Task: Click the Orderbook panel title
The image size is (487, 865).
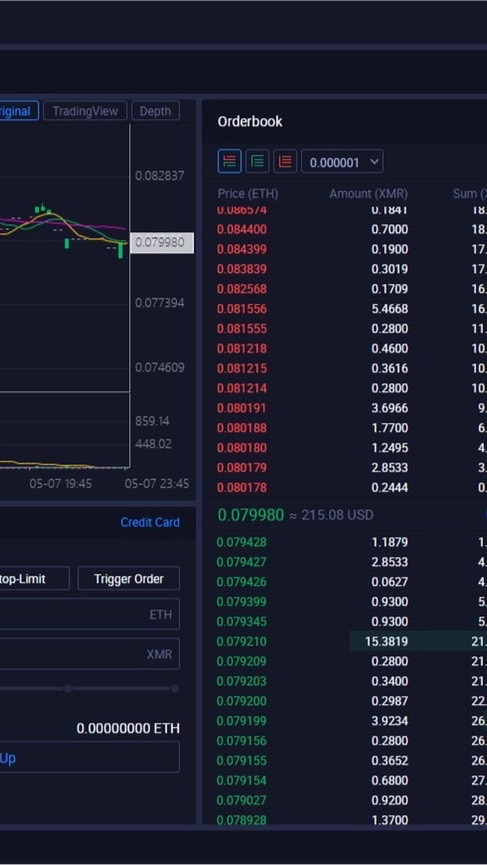Action: coord(250,121)
